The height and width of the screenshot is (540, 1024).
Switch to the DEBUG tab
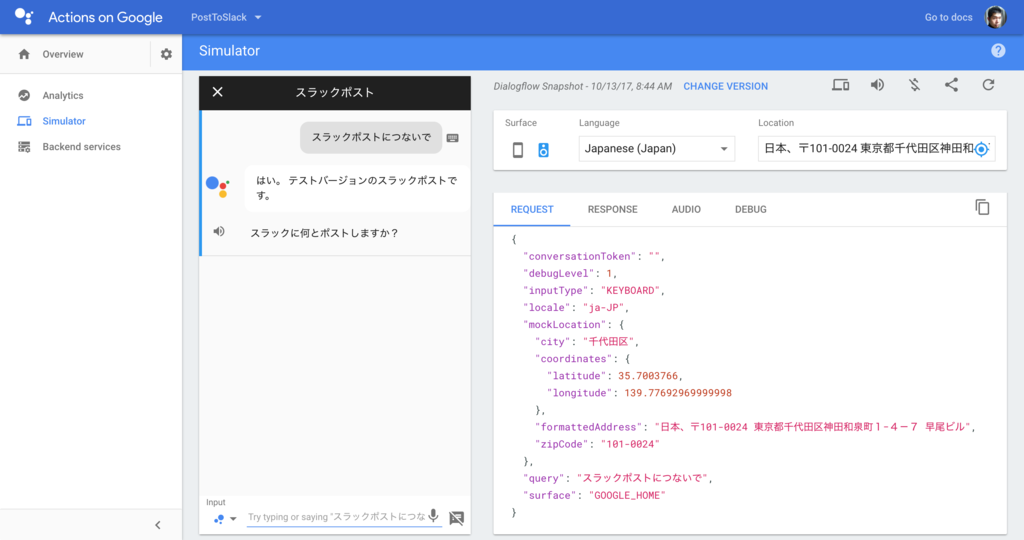[750, 210]
